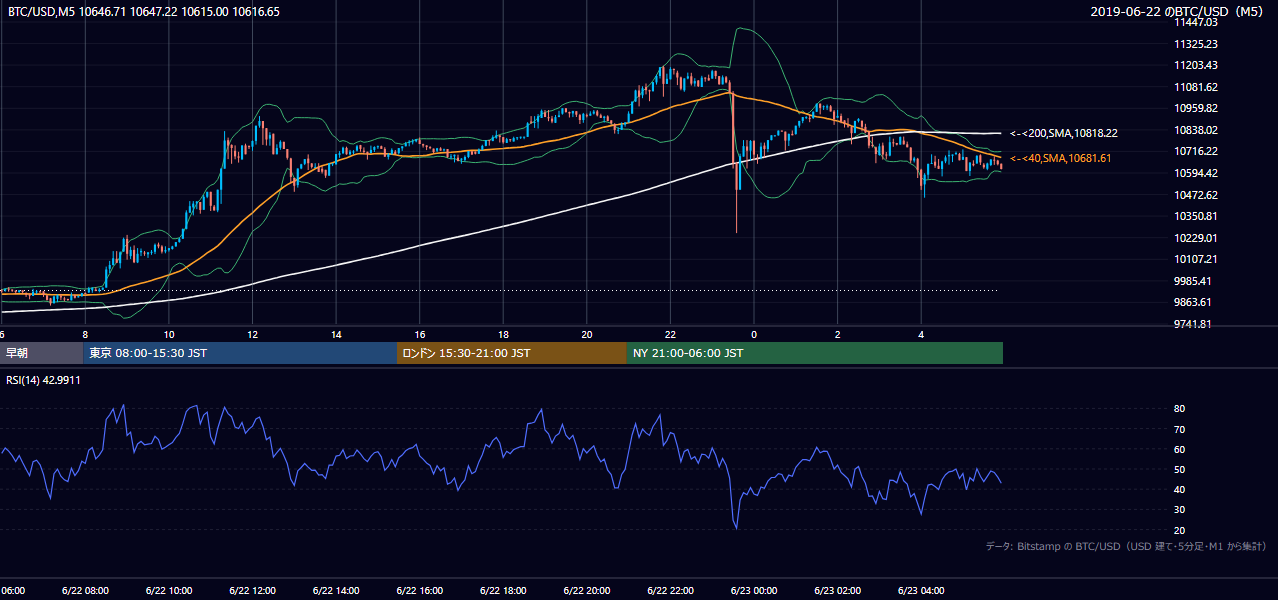This screenshot has width=1278, height=600.
Task: Click RSI axis level 50
Action: [1180, 469]
